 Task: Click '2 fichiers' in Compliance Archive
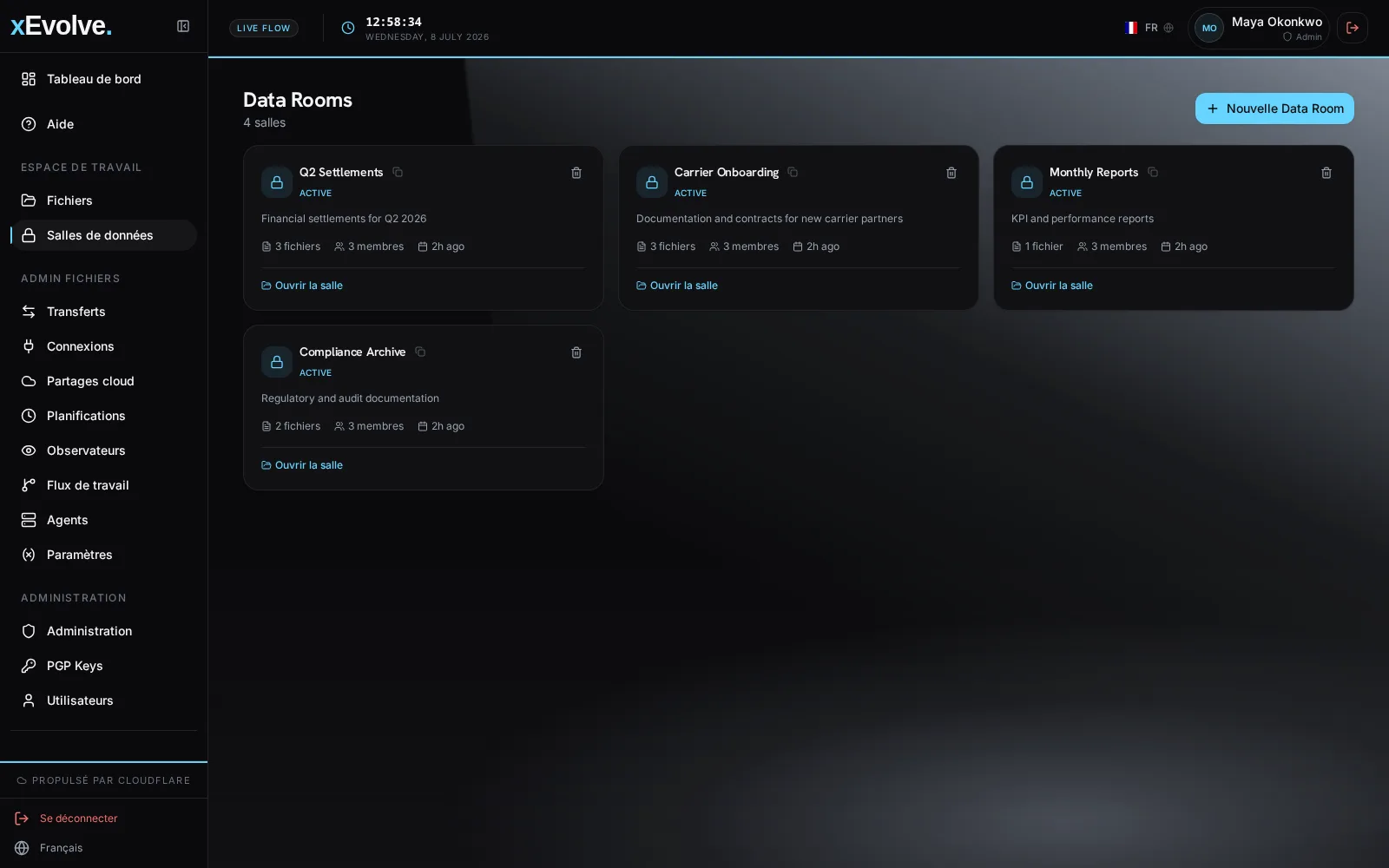(291, 426)
